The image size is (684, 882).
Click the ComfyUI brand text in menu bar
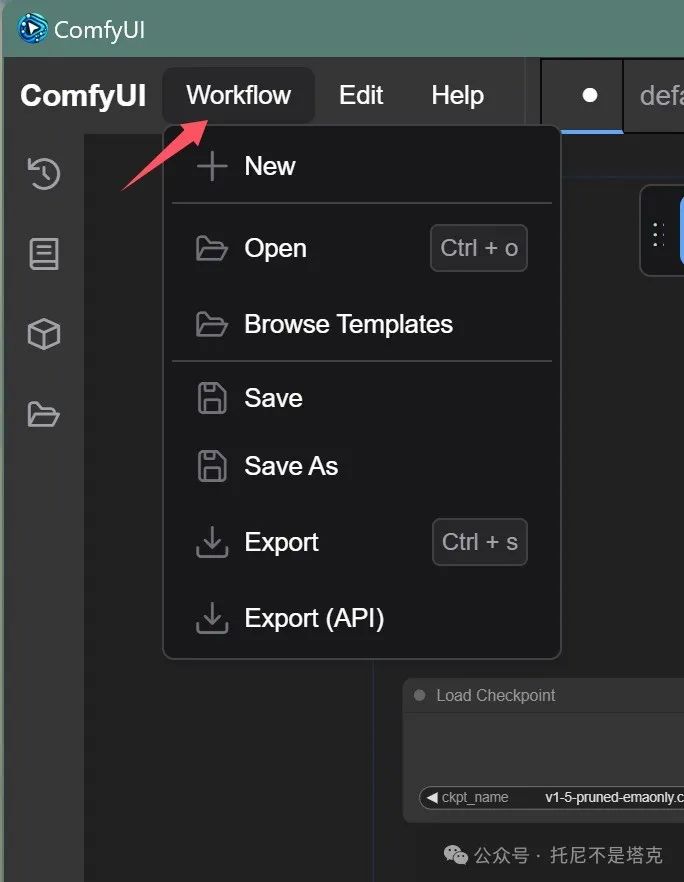click(x=83, y=96)
